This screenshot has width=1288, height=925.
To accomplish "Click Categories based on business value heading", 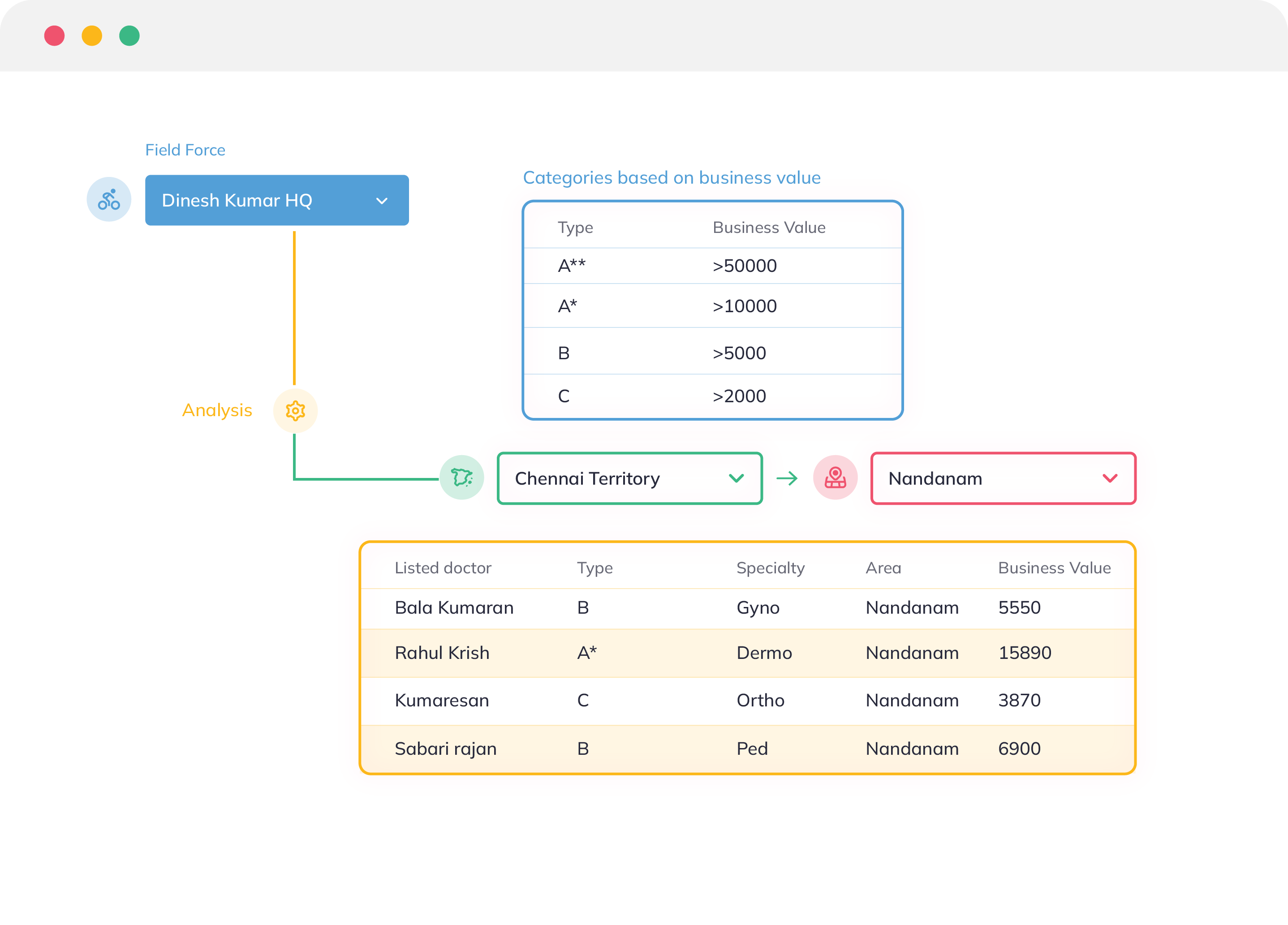I will click(672, 178).
